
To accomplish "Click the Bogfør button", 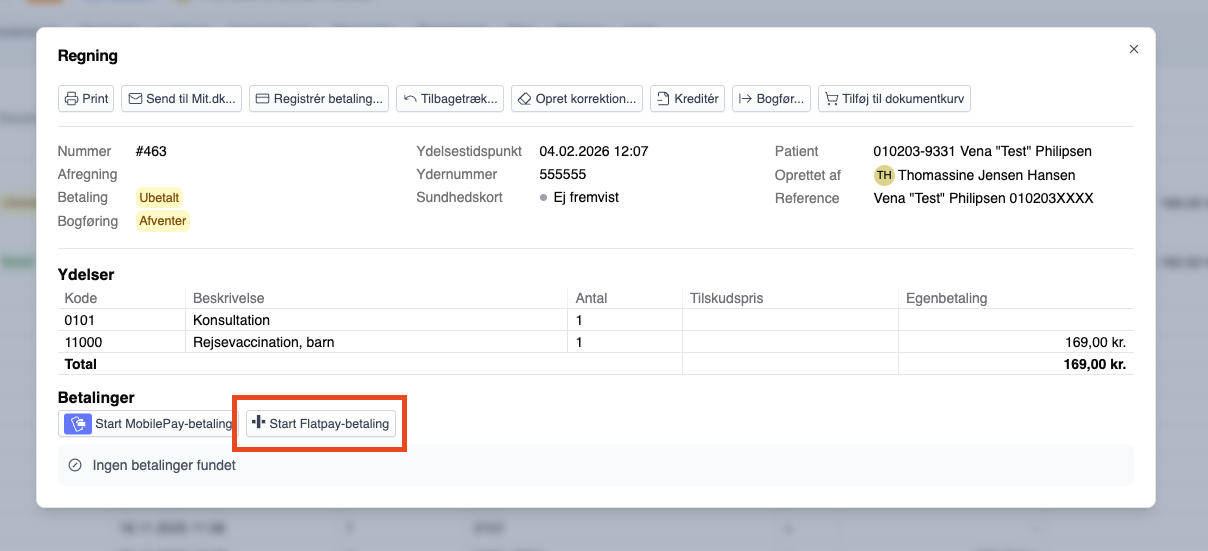I will [771, 99].
